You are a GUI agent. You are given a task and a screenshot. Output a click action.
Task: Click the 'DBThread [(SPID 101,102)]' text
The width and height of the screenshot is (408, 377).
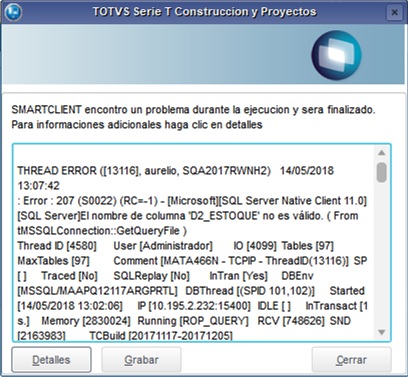[x=250, y=291]
